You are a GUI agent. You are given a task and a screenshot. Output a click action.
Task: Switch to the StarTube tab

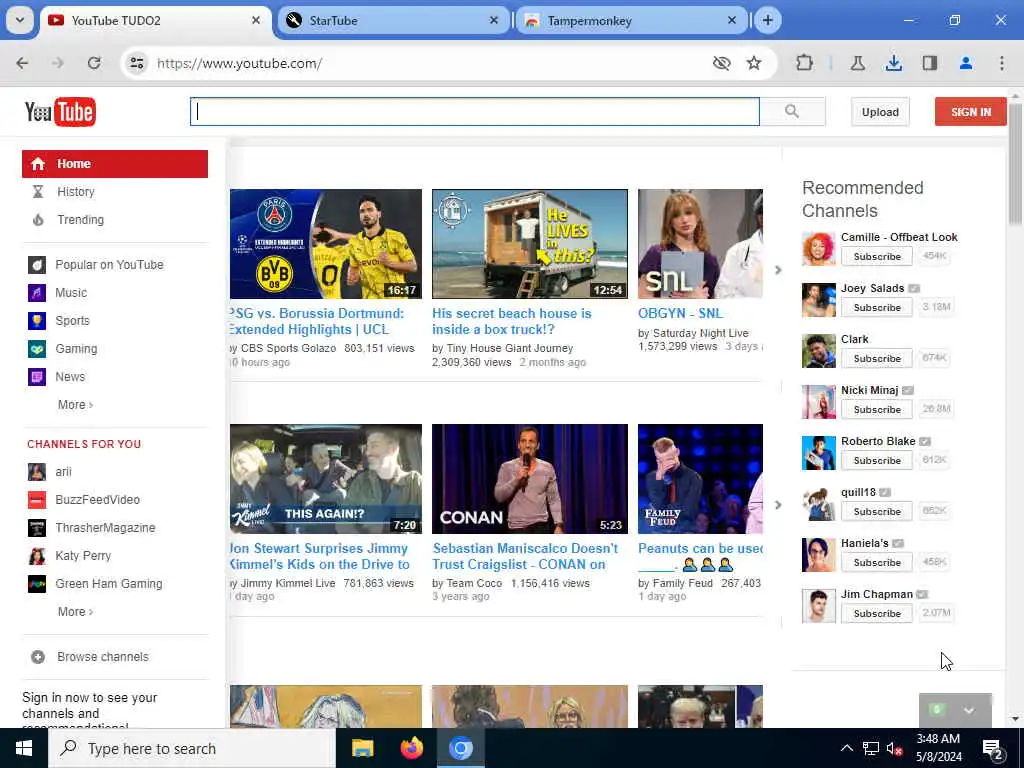(x=392, y=20)
